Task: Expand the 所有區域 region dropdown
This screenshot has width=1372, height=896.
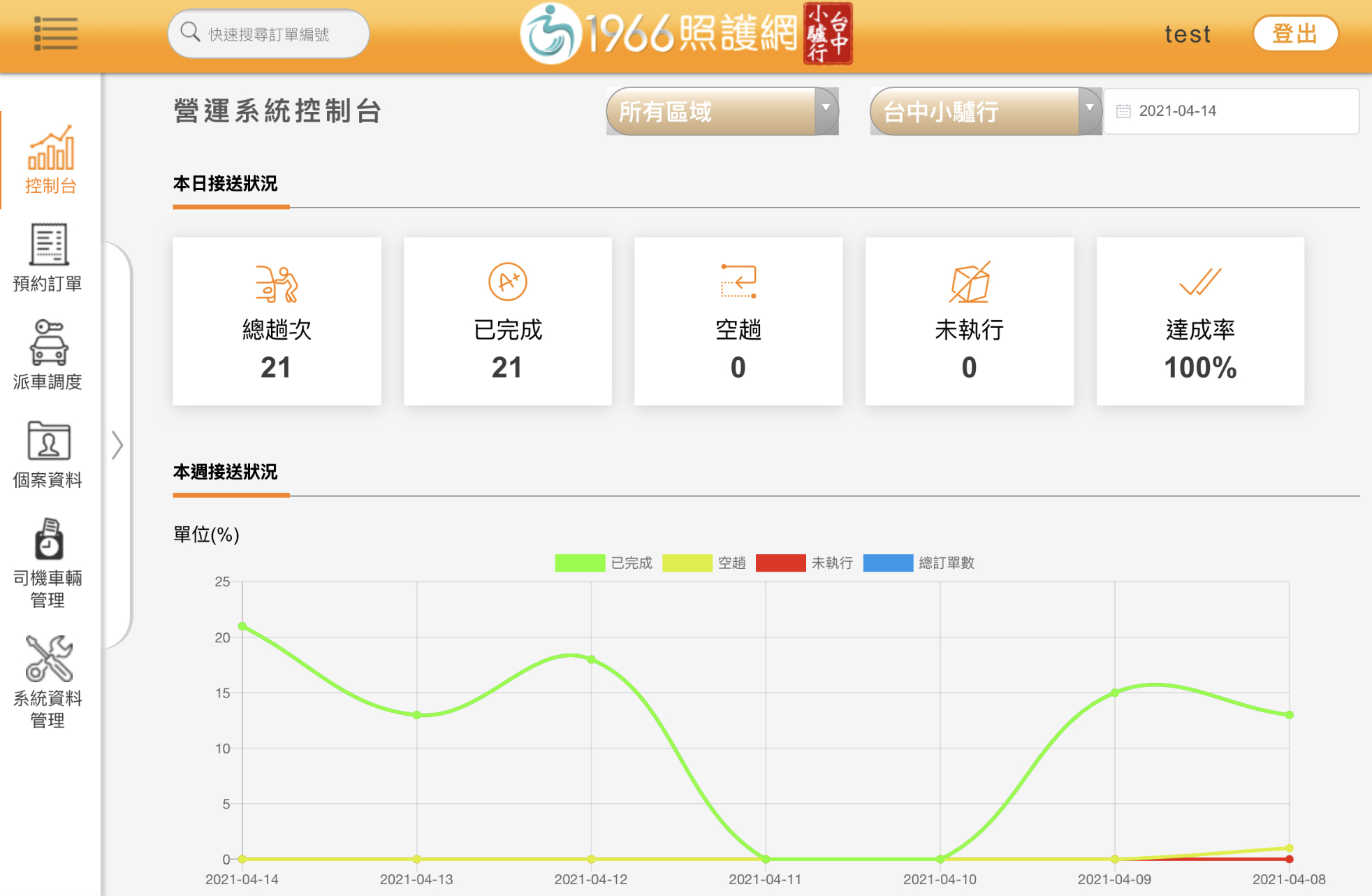Action: (x=722, y=111)
